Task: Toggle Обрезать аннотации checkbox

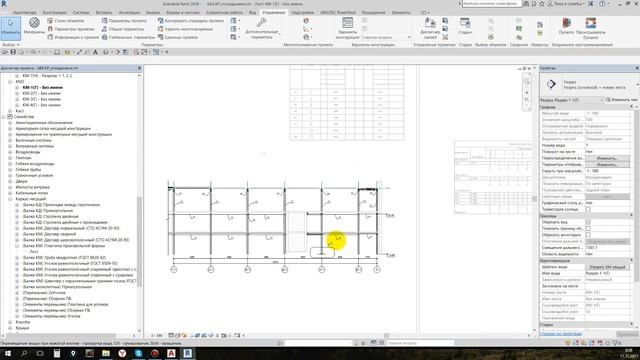Action: [x=588, y=235]
